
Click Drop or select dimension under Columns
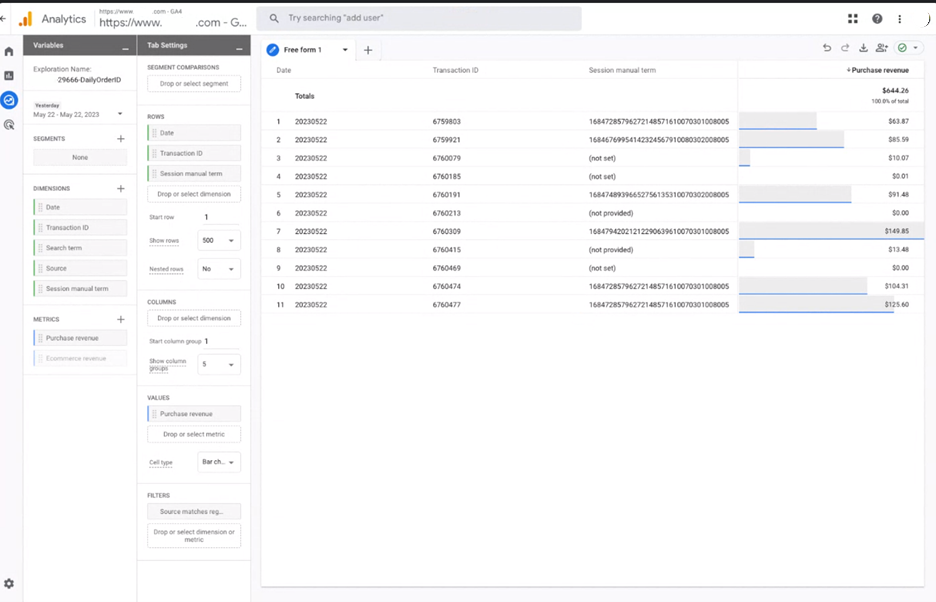tap(194, 318)
